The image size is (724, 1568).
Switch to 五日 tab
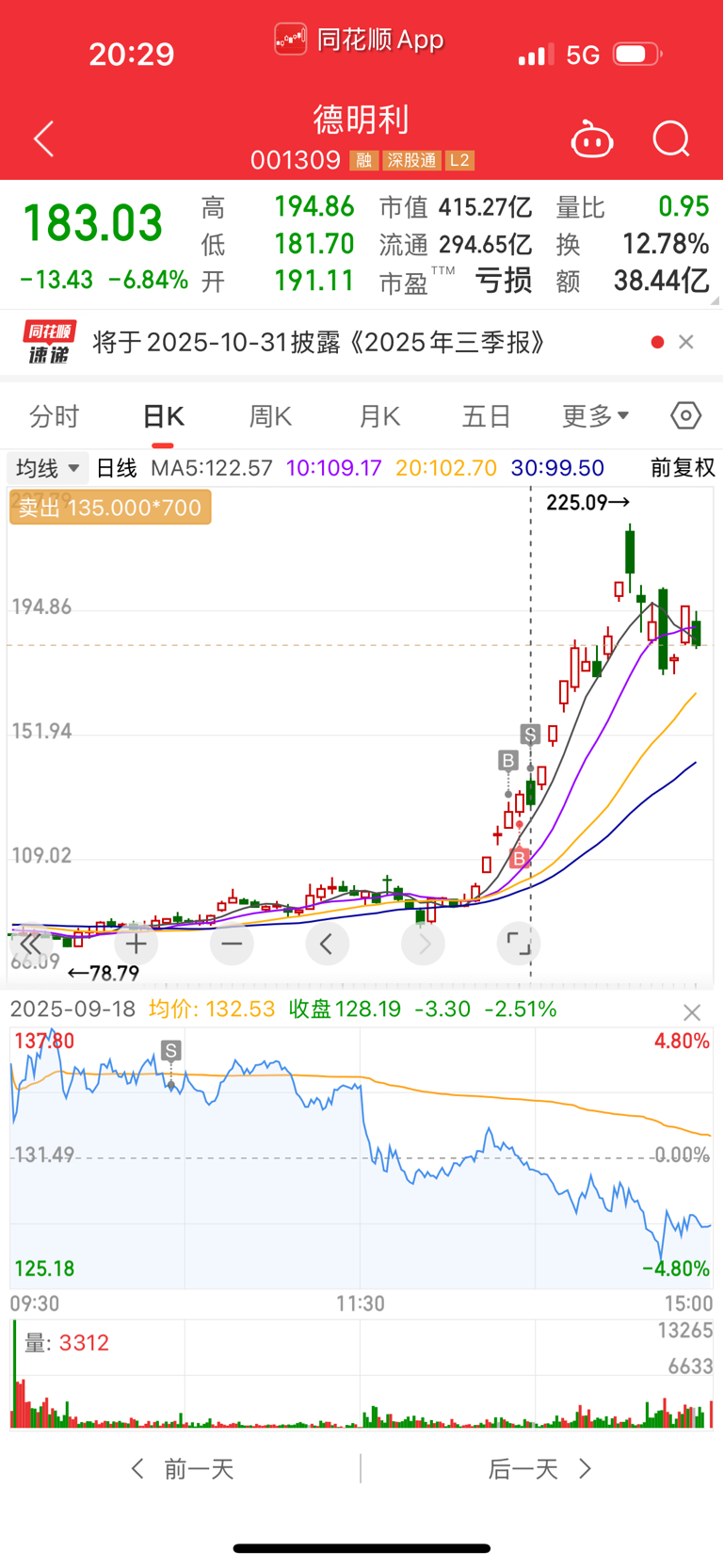(x=486, y=416)
